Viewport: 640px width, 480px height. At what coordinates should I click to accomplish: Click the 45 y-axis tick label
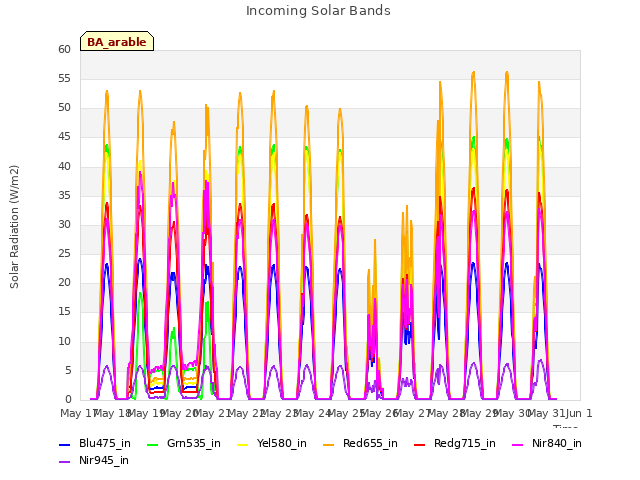[64, 137]
